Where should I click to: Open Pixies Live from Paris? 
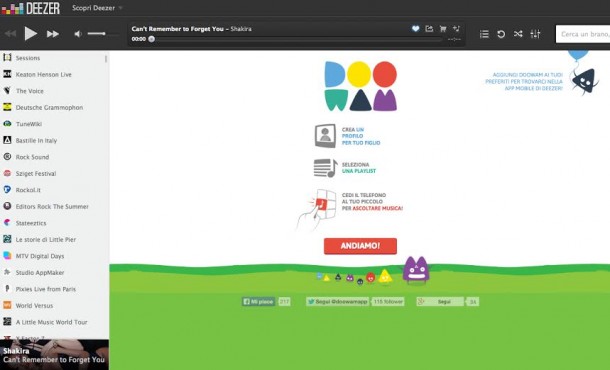point(46,289)
